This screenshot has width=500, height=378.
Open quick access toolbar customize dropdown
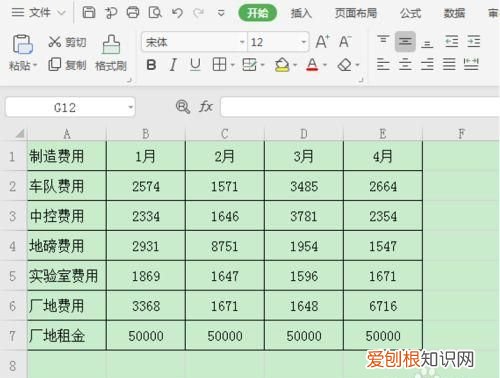coord(221,13)
